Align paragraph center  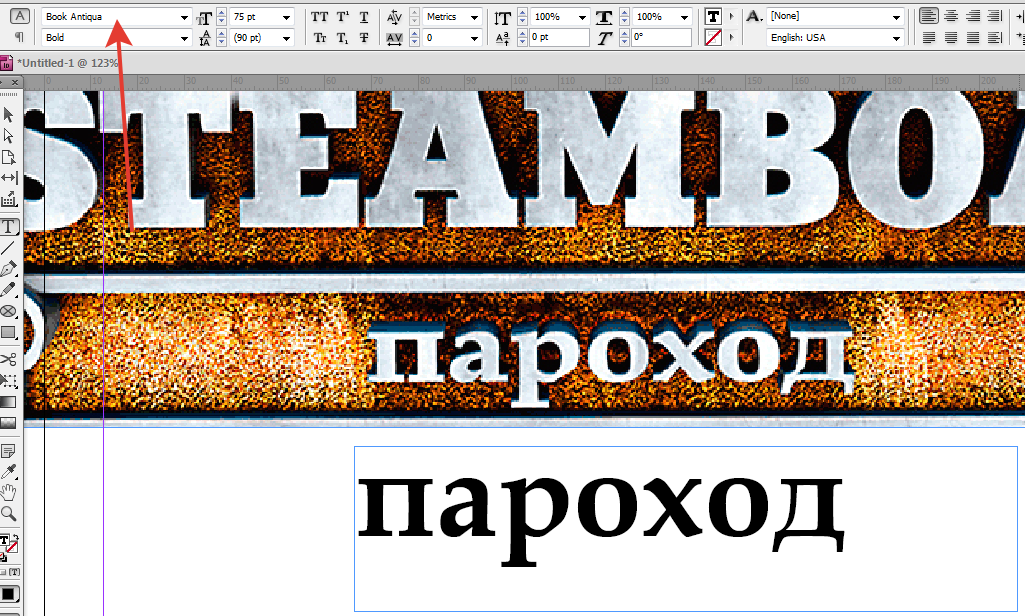tap(950, 16)
